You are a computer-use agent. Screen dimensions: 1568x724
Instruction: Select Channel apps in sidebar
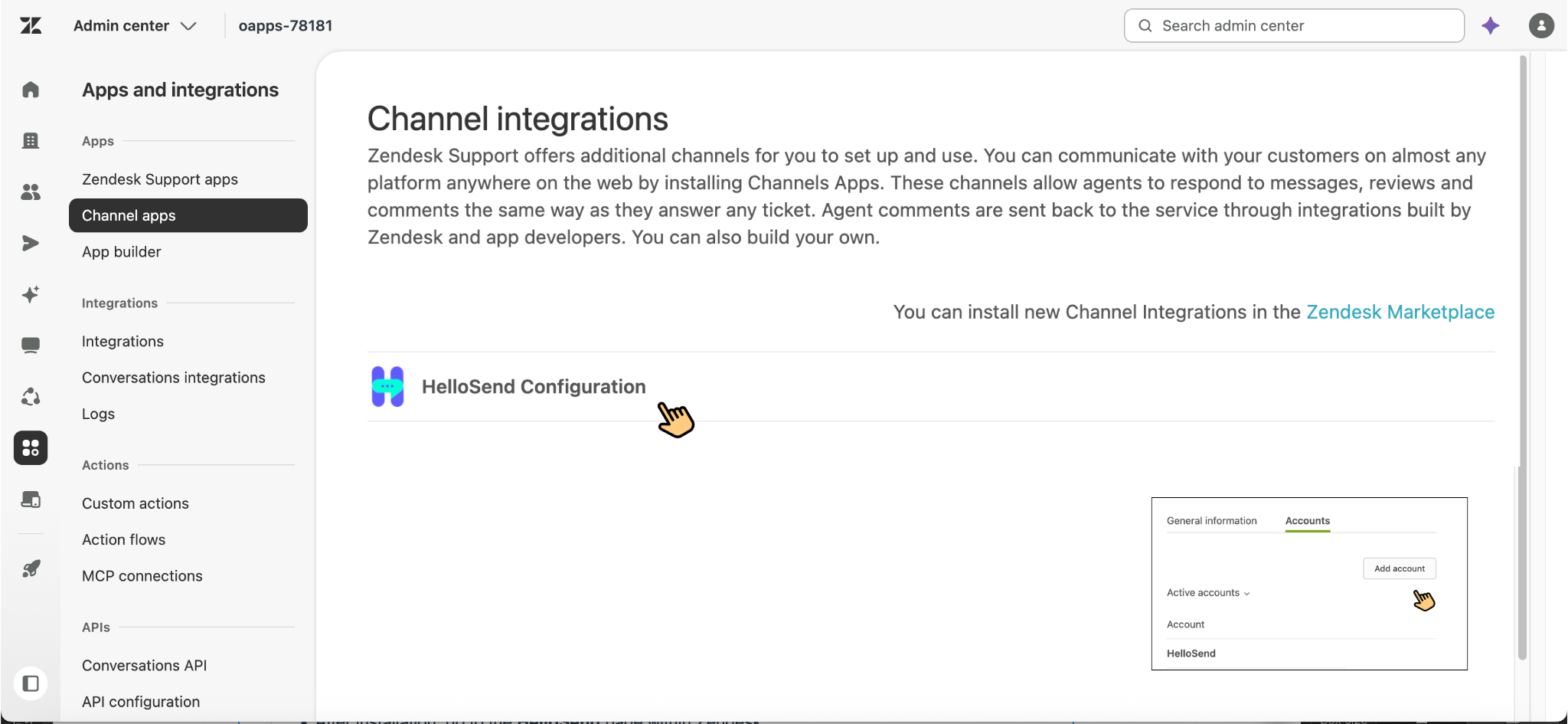(188, 215)
